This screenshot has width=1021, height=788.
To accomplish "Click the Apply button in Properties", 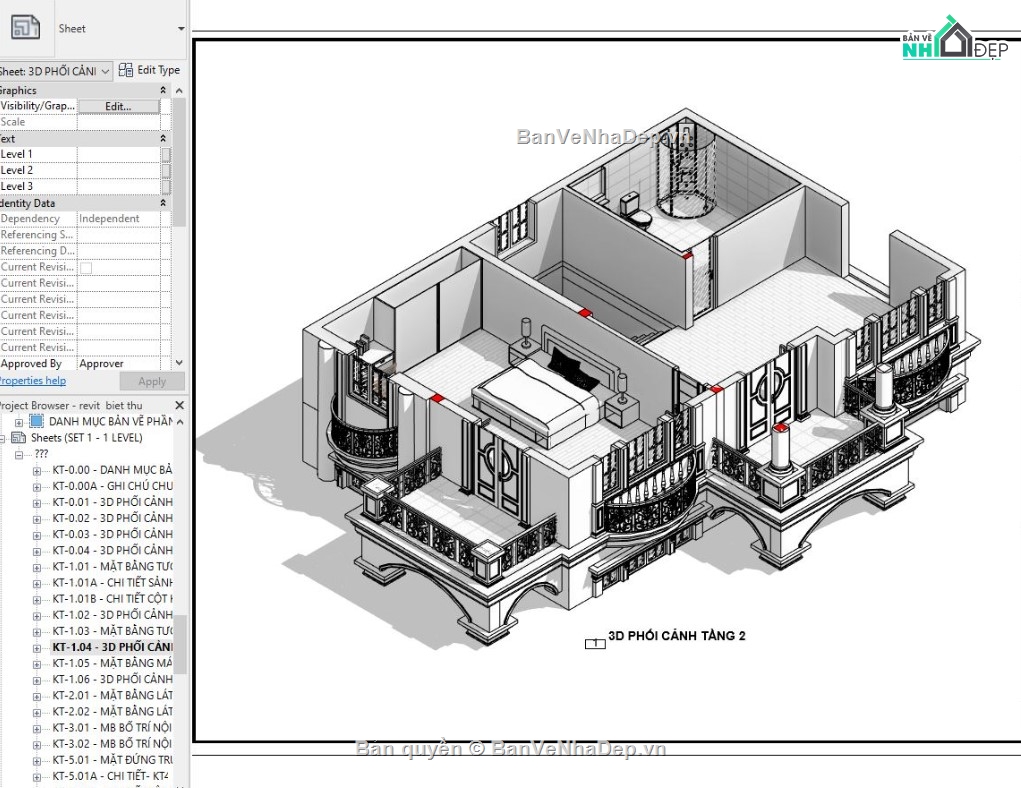I will click(152, 382).
